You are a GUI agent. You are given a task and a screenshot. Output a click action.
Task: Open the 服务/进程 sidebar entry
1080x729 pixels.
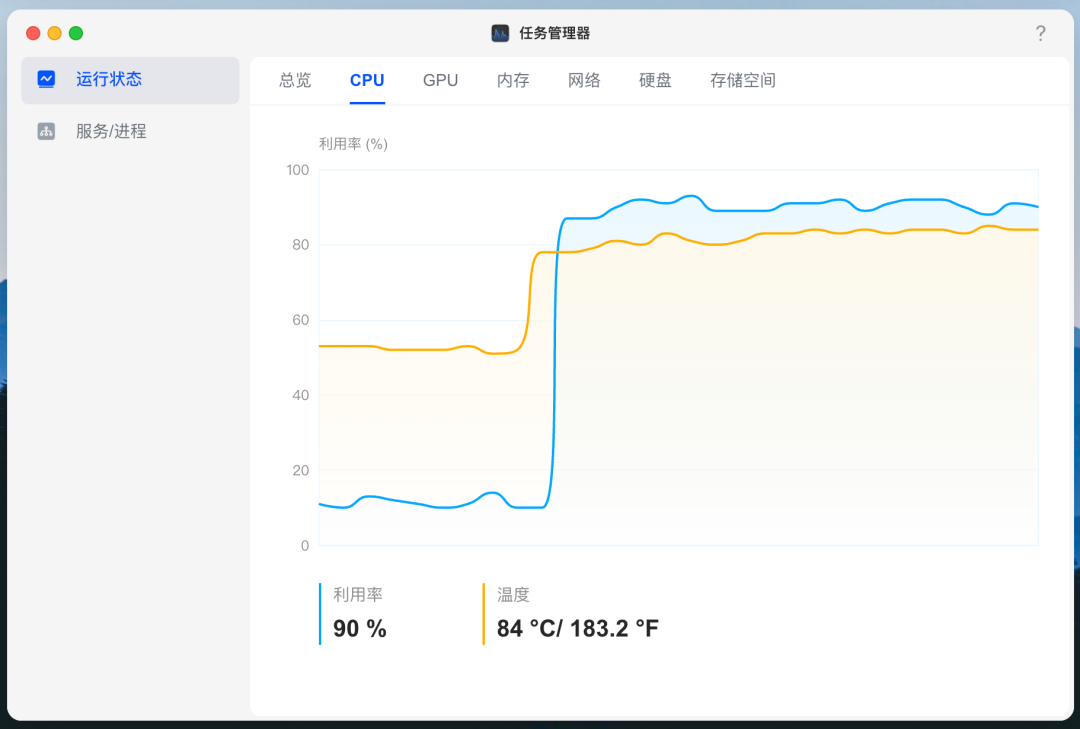click(x=130, y=131)
